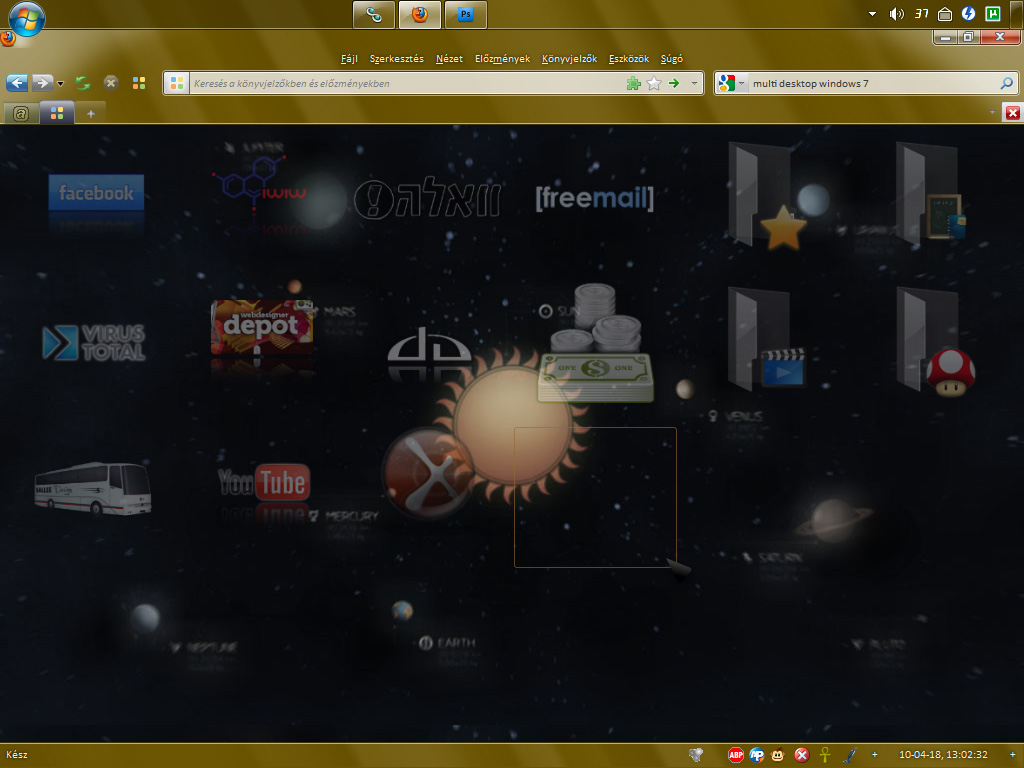The image size is (1024, 768).
Task: Open the Fájl menu
Action: point(349,59)
